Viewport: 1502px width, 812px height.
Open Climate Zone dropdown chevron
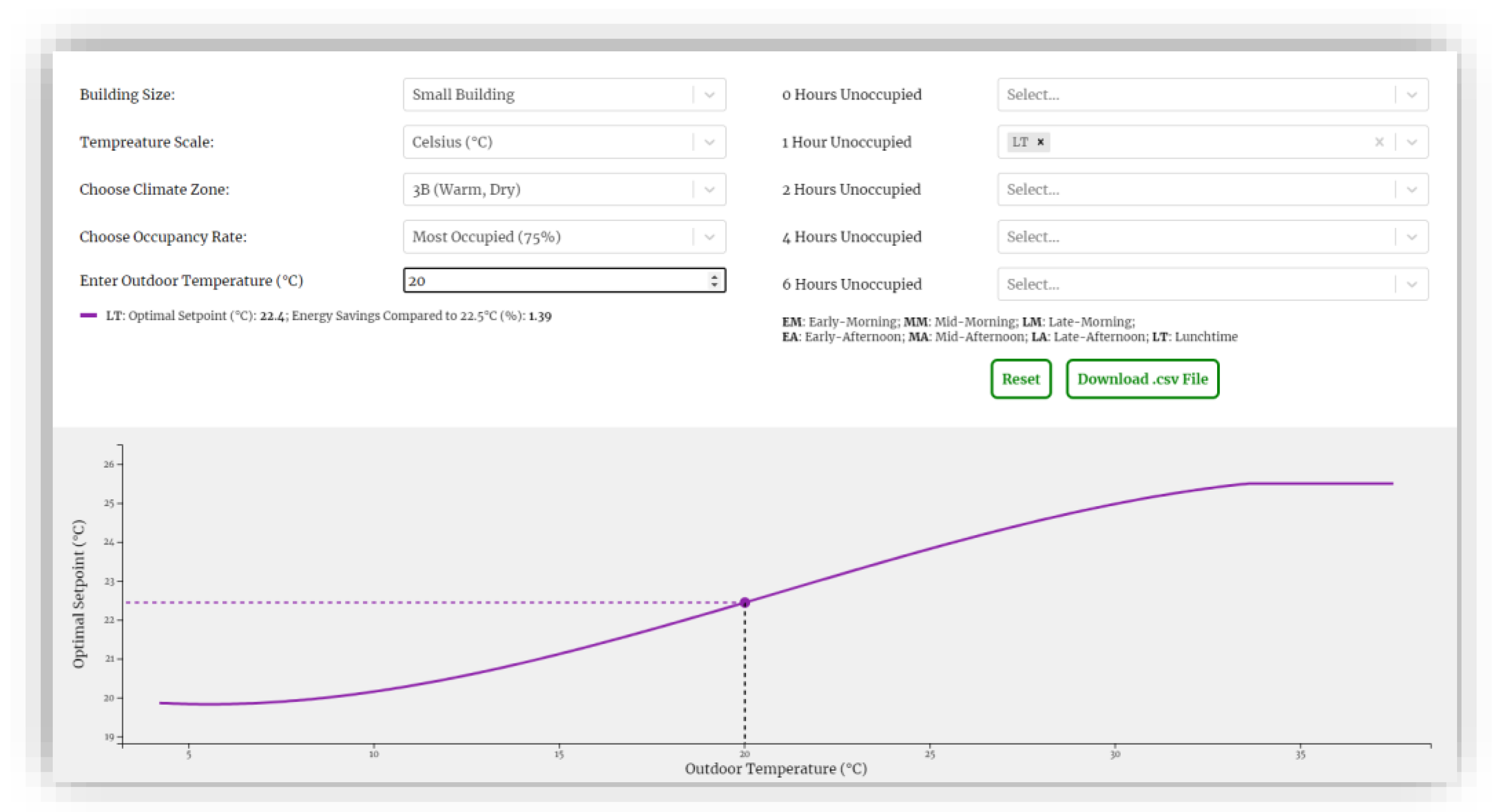point(709,189)
